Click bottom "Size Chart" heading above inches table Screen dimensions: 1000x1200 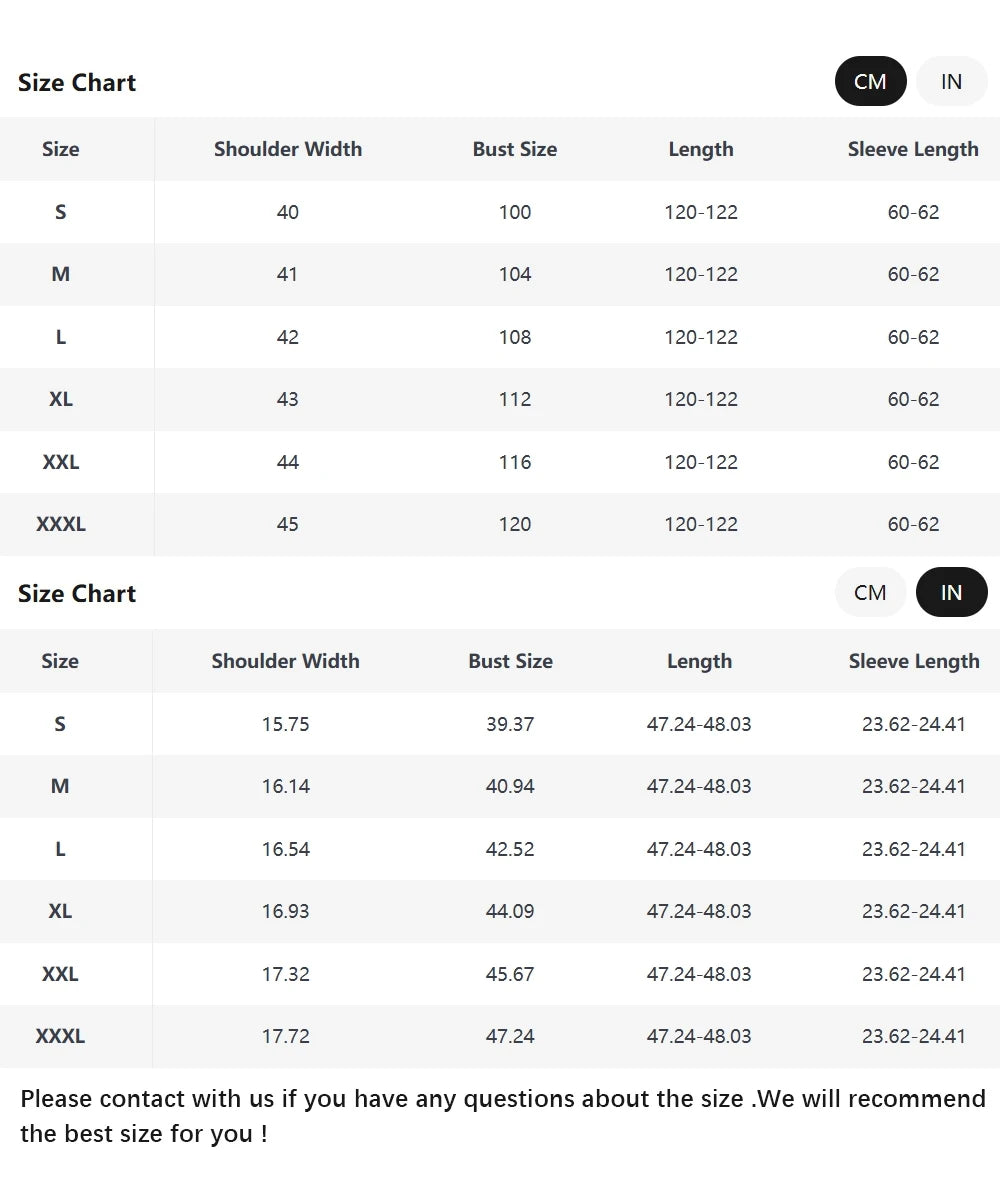tap(77, 594)
